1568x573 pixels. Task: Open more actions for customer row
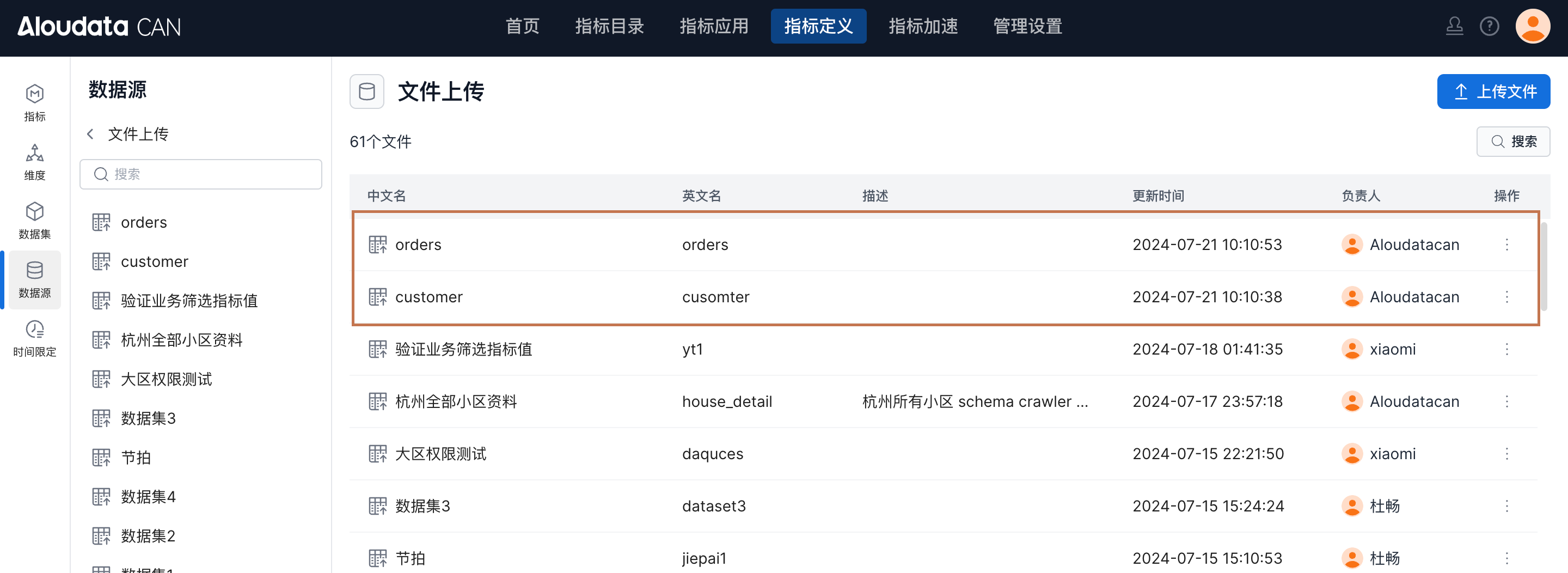tap(1506, 297)
